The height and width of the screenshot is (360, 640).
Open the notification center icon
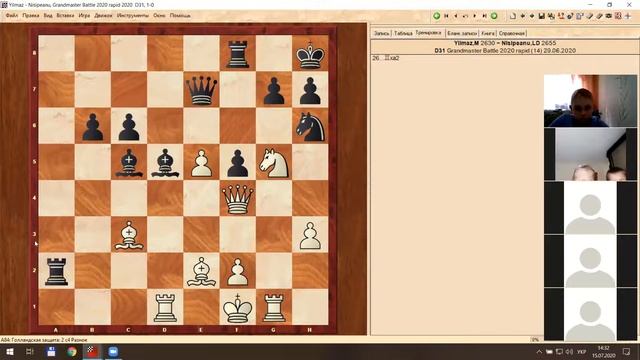(627, 351)
